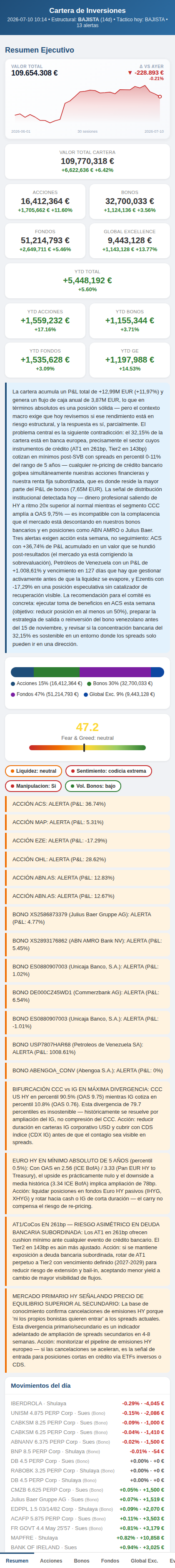This screenshot has height=1568, width=175.
Task: Click the Bonos green legend dot
Action: pos(89,683)
